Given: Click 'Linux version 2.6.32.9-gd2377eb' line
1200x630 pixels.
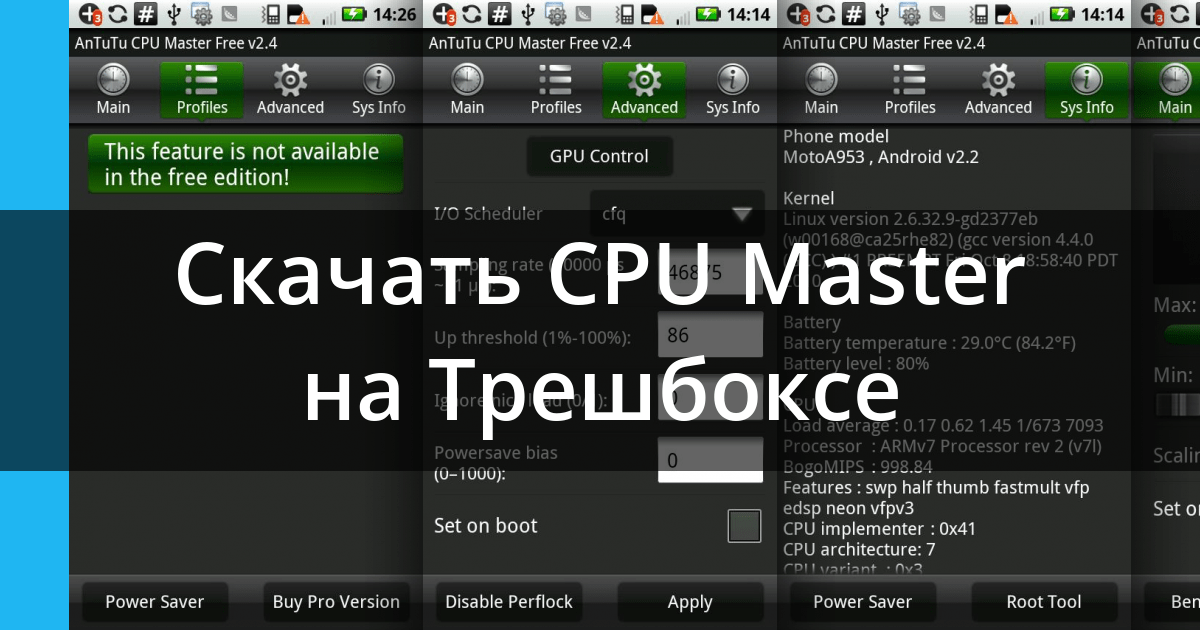Looking at the screenshot, I should point(911,219).
